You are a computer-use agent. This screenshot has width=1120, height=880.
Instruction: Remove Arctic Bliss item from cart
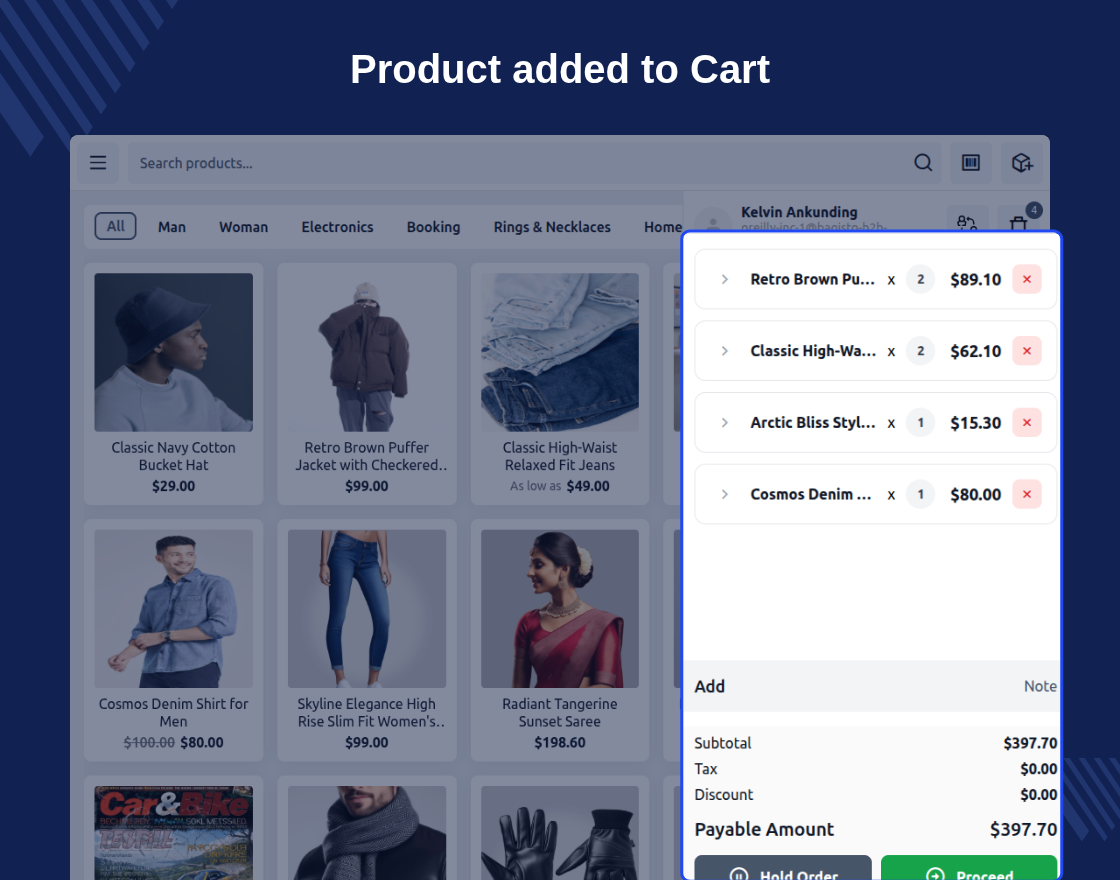pyautogui.click(x=1026, y=422)
